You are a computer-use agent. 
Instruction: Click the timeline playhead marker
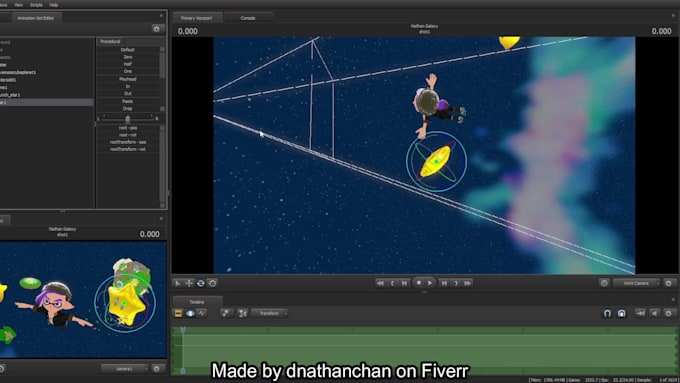(183, 331)
